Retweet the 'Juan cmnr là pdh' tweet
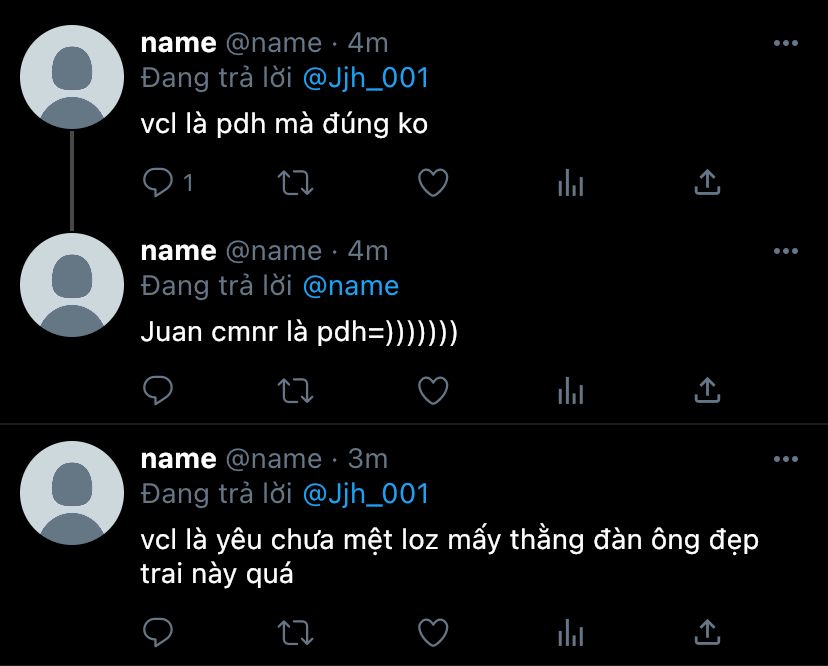Image resolution: width=828 pixels, height=666 pixels. pos(296,391)
